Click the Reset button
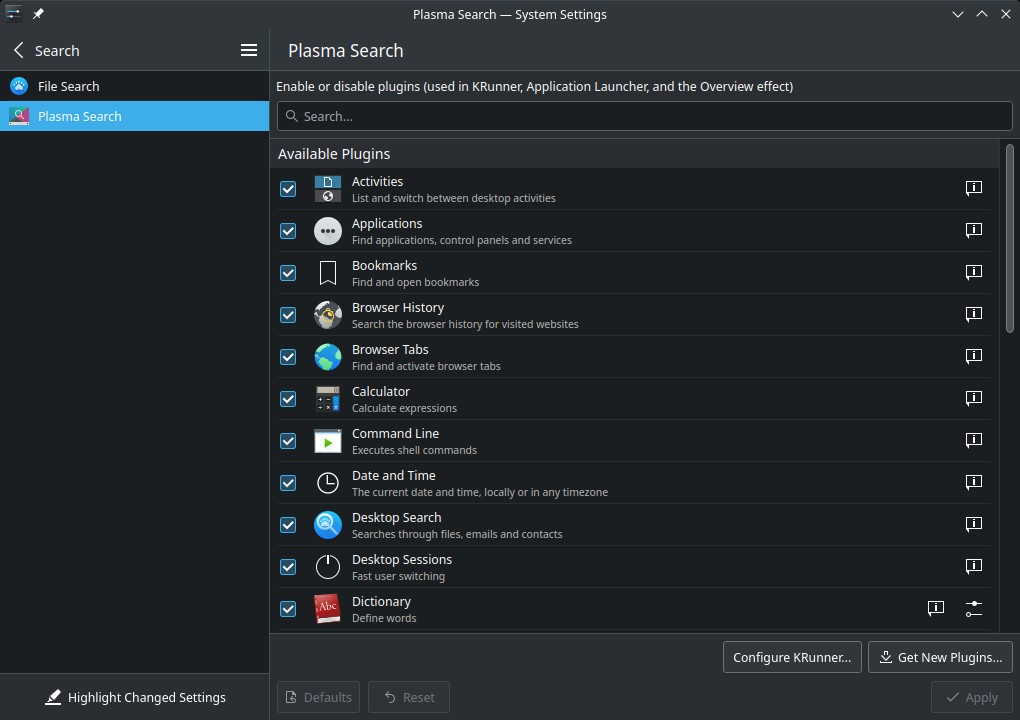Viewport: 1020px width, 720px height. click(x=409, y=697)
